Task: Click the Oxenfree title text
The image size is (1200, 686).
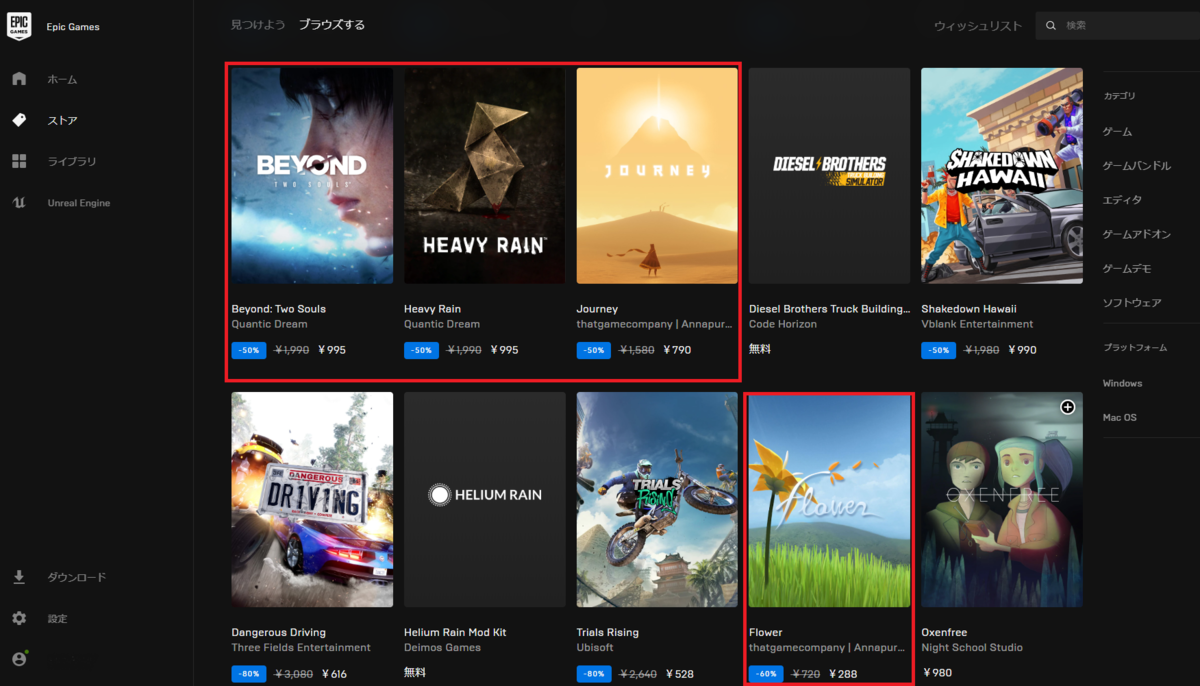Action: [945, 632]
